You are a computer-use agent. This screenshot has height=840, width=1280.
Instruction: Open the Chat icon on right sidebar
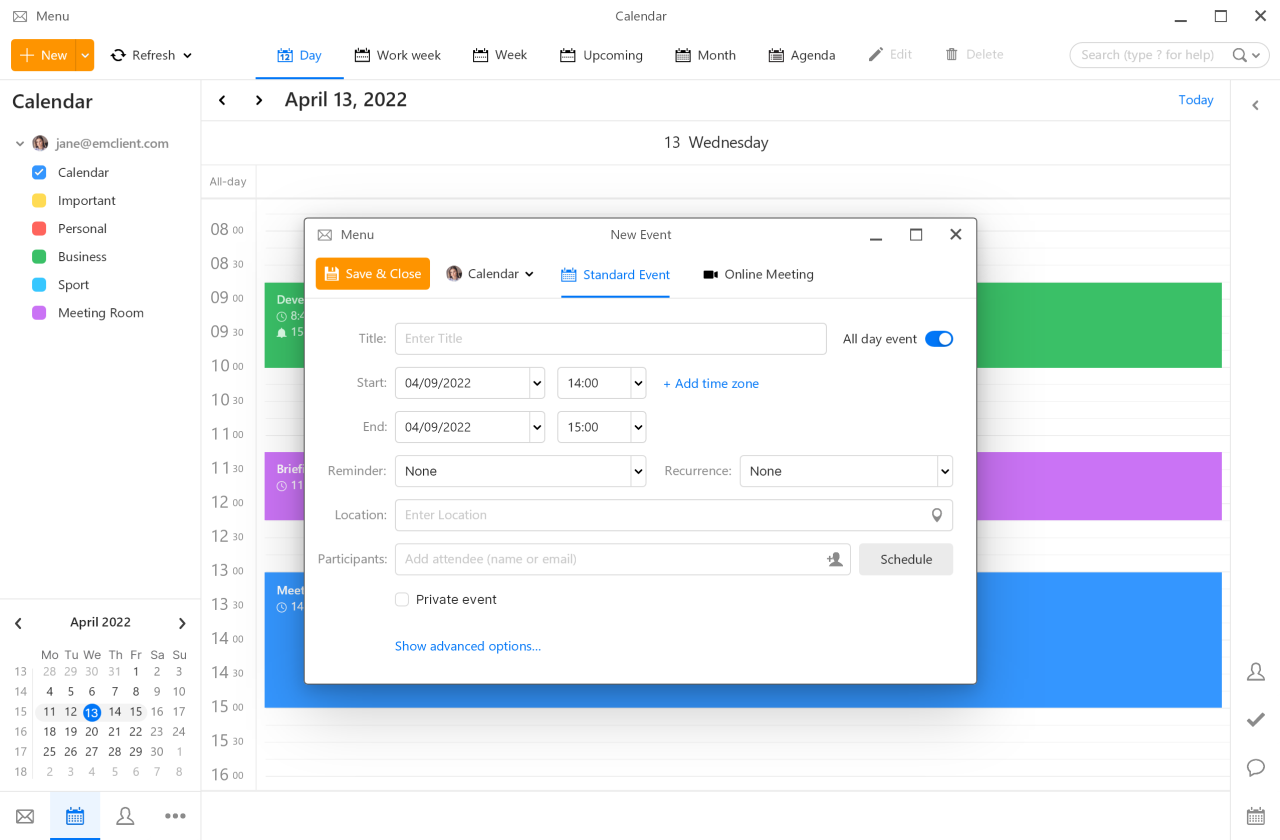(x=1255, y=767)
